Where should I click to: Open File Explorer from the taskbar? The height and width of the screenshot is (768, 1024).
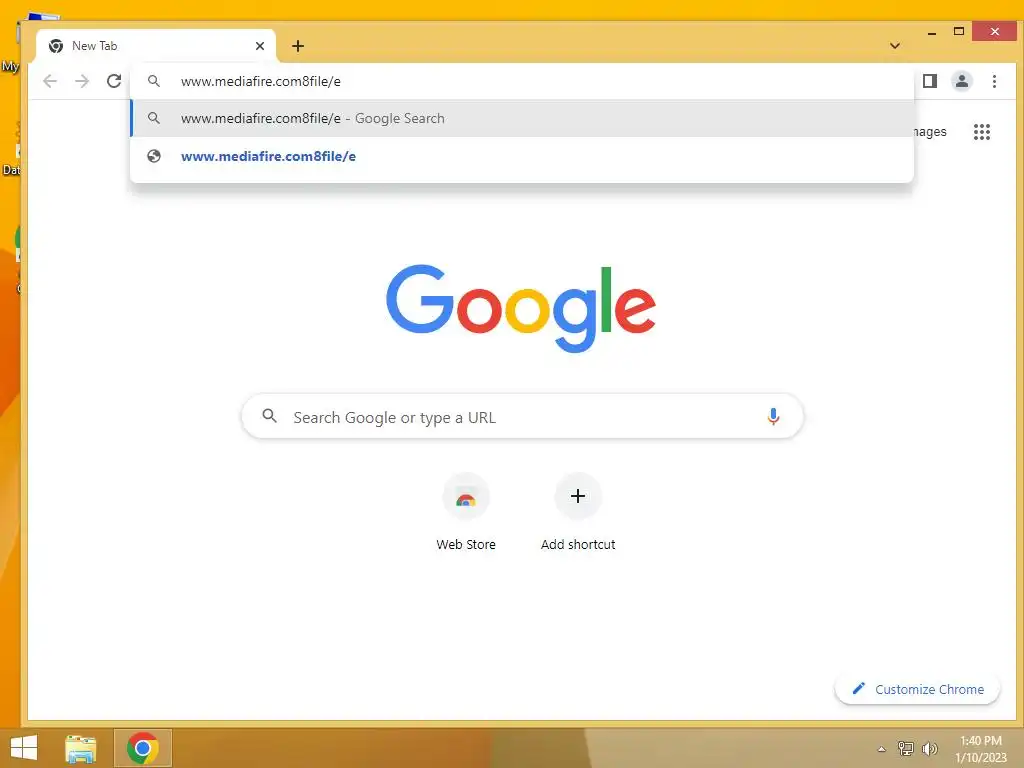(80, 748)
